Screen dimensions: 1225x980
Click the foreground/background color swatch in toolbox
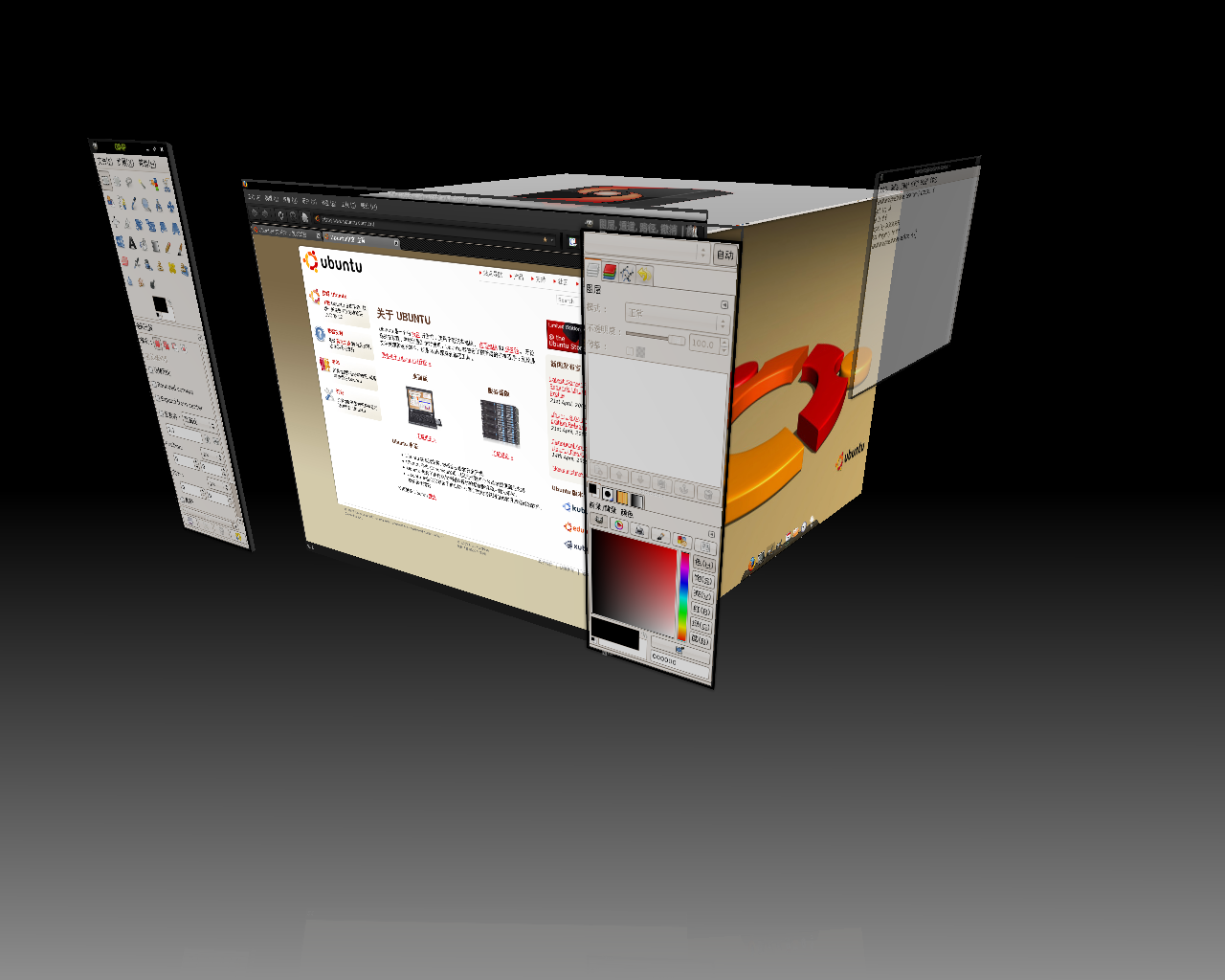click(x=164, y=307)
